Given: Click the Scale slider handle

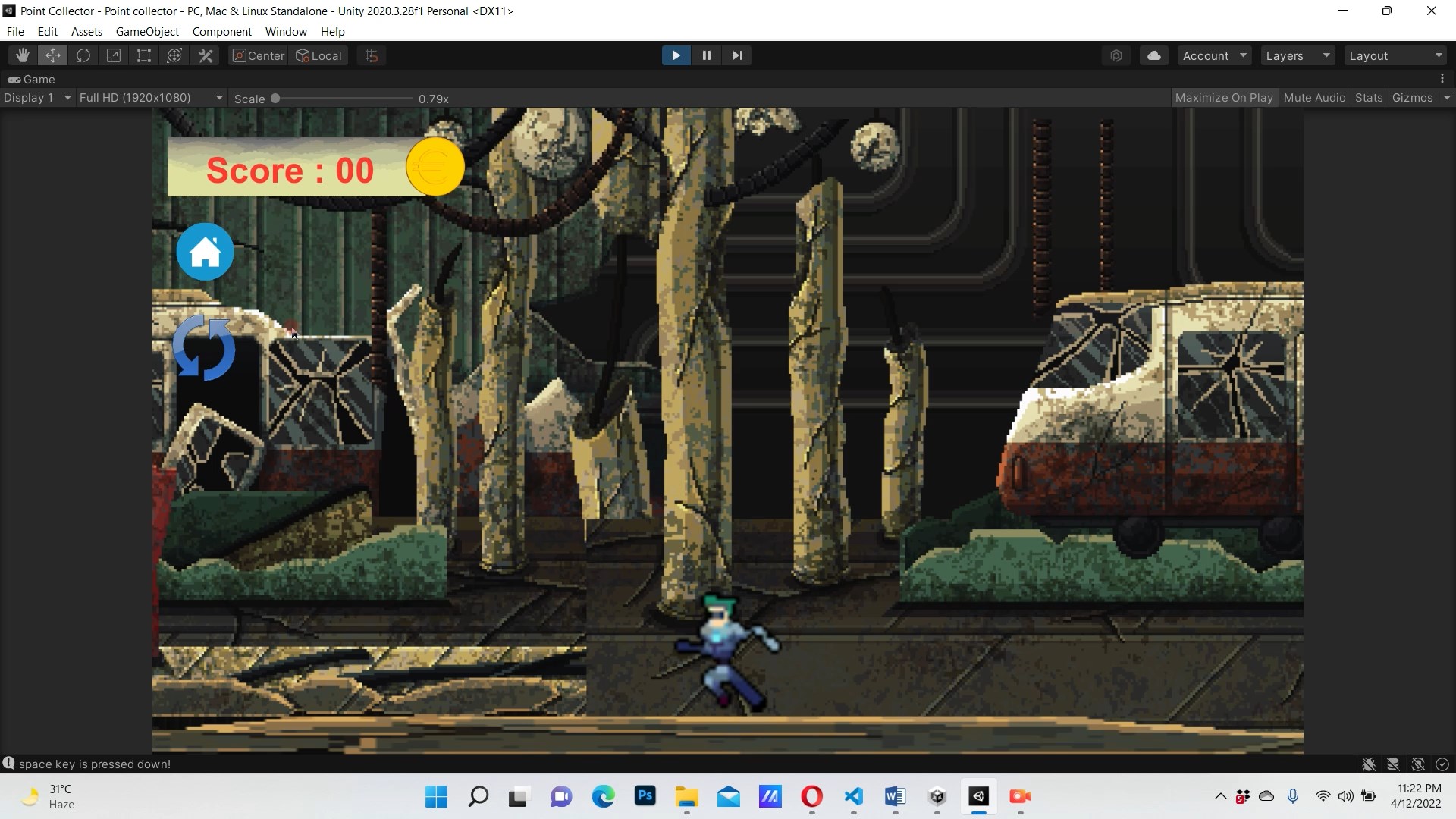Looking at the screenshot, I should click(275, 99).
